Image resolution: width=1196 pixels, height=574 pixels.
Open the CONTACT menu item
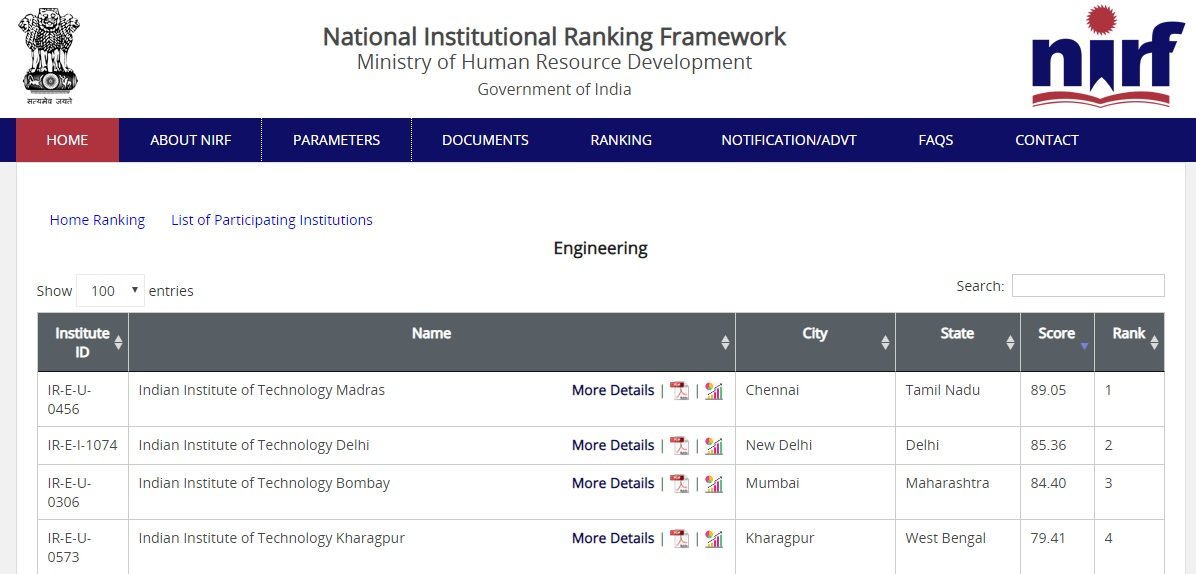coord(1046,140)
